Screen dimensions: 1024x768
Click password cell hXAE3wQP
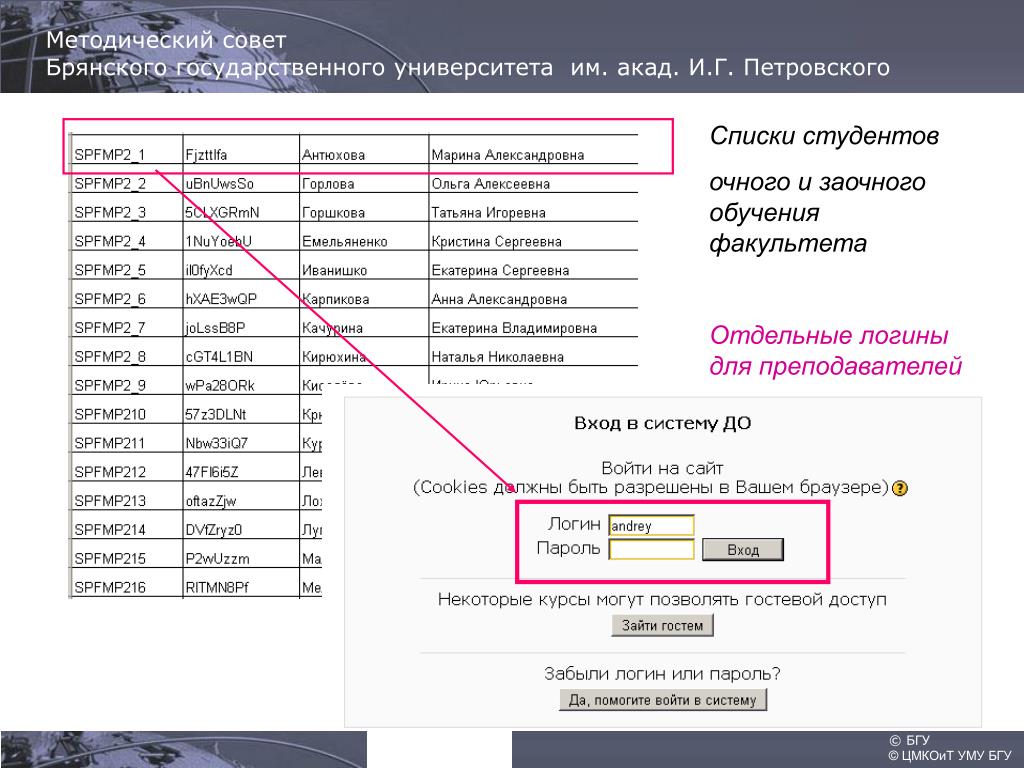240,294
